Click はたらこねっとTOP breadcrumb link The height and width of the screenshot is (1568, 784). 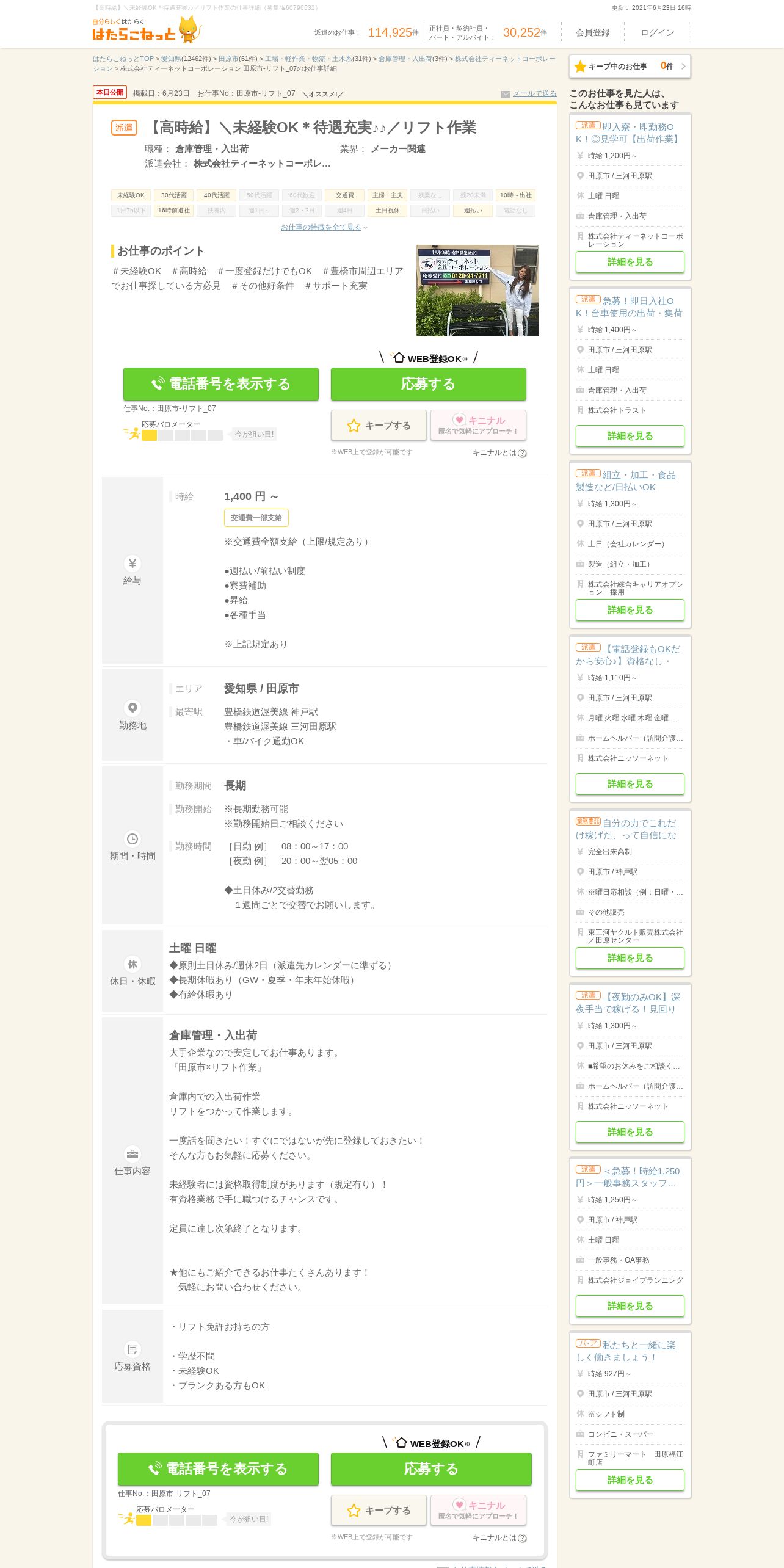(x=123, y=59)
